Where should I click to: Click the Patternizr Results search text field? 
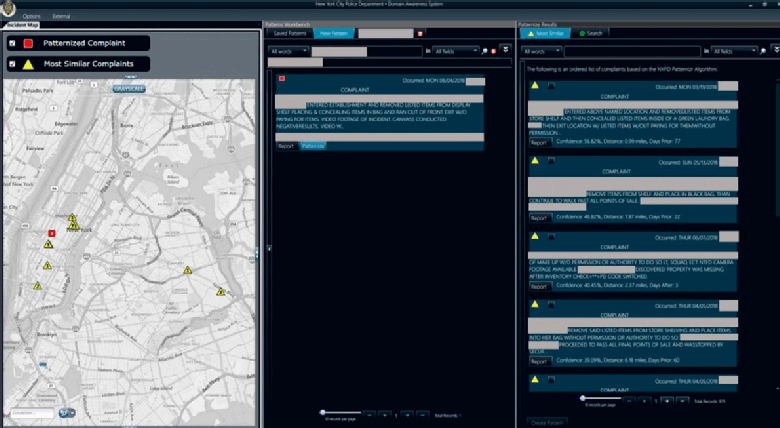[632, 51]
